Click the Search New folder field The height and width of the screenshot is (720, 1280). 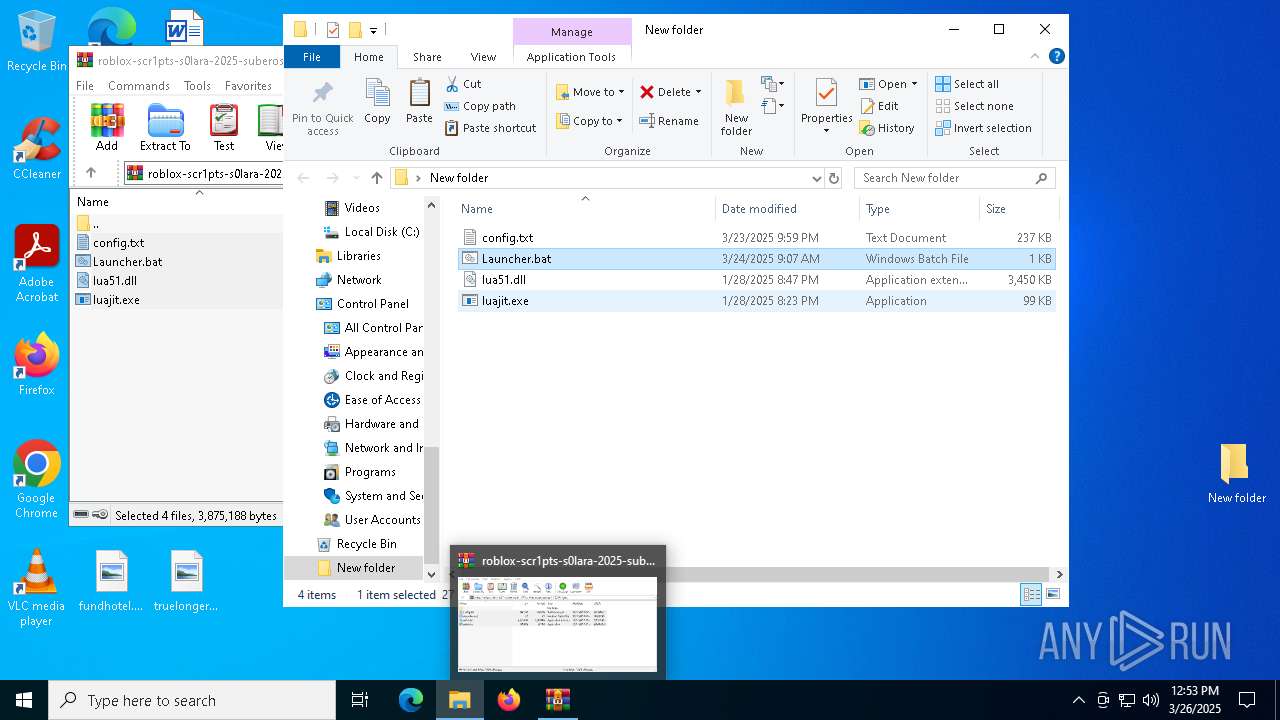coord(954,178)
